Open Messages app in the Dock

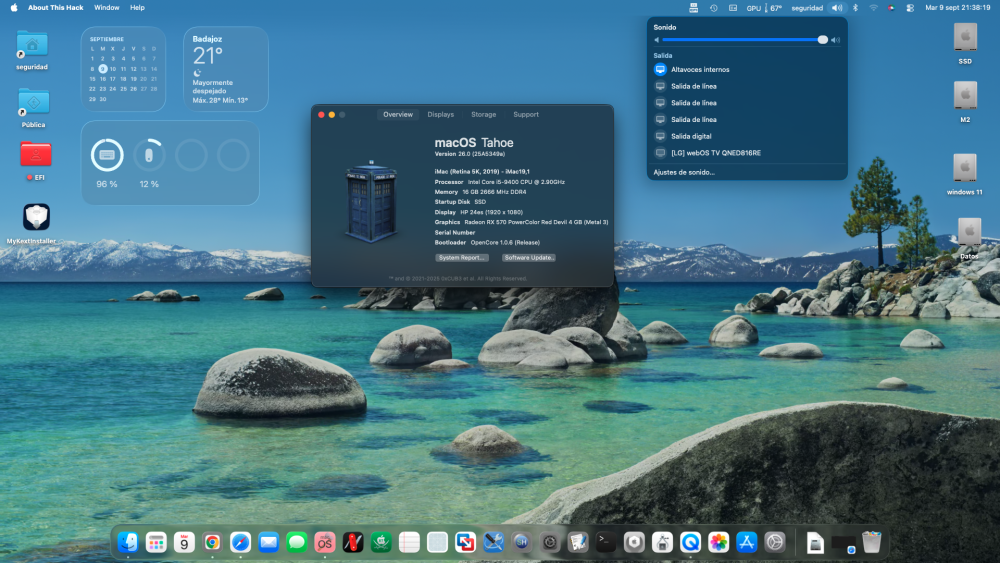point(297,542)
